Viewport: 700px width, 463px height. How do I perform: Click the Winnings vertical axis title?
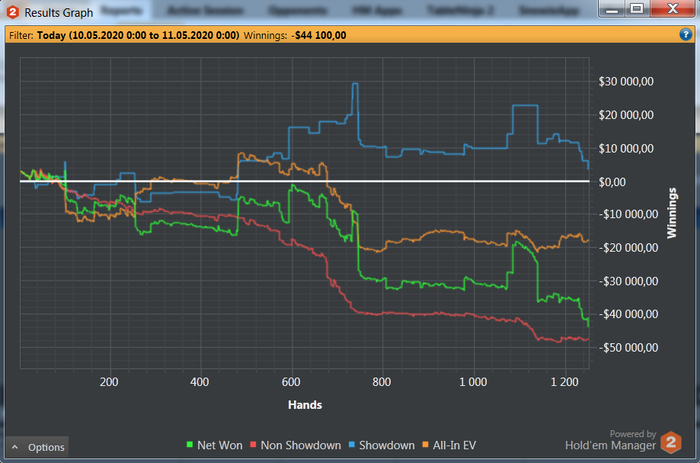(x=671, y=213)
